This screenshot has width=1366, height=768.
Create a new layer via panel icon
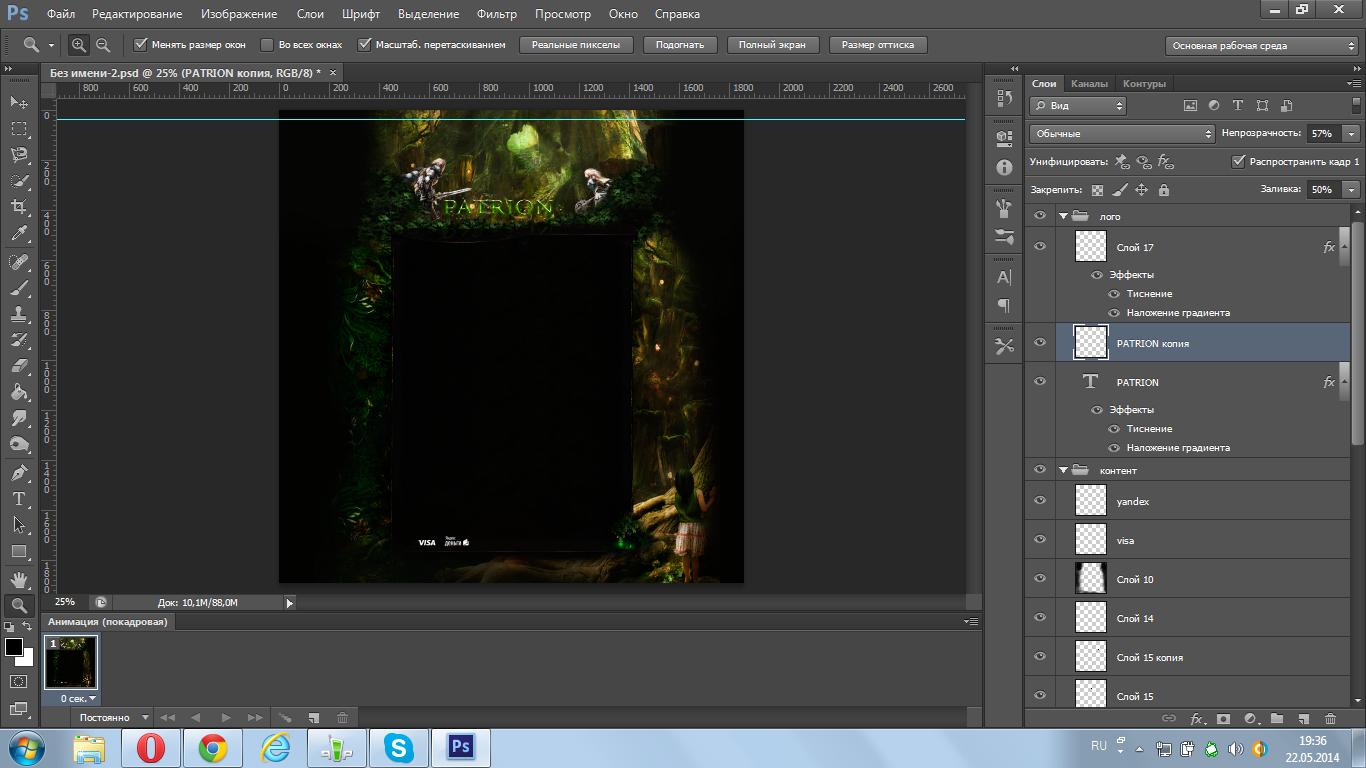pos(1303,718)
